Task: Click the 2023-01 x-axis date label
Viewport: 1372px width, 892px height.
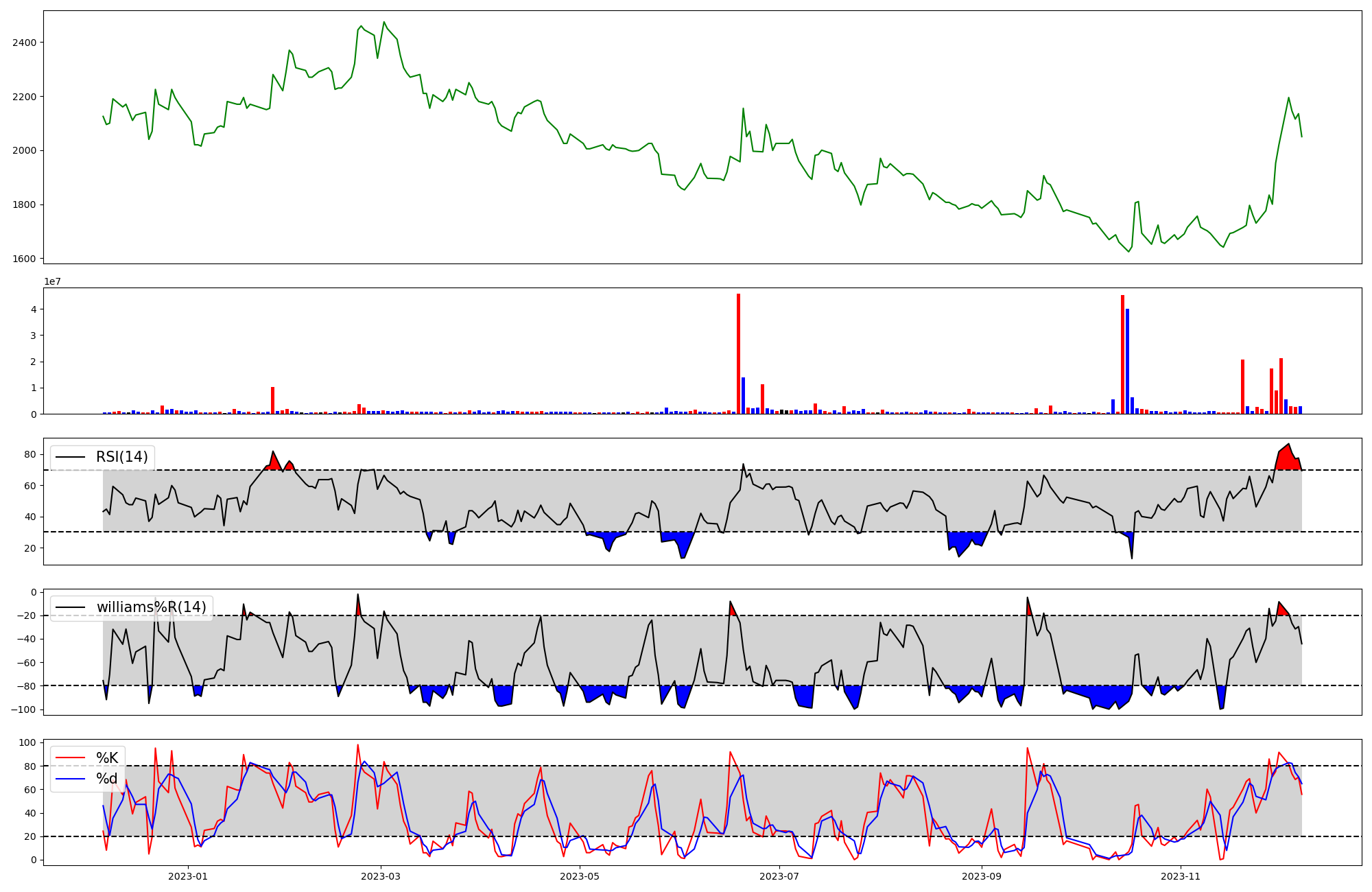Action: click(187, 876)
